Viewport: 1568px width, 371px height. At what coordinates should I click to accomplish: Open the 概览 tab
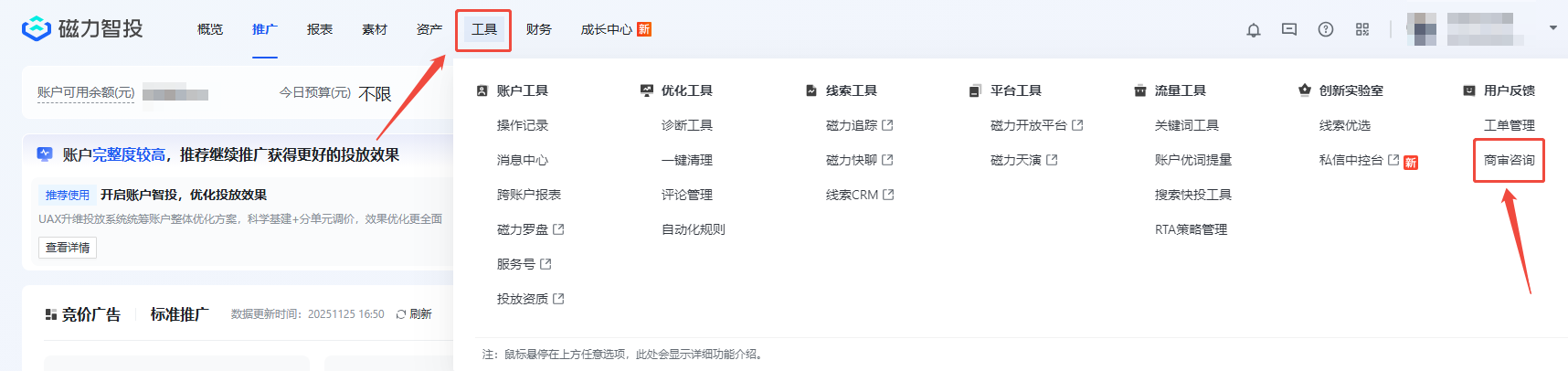(210, 29)
